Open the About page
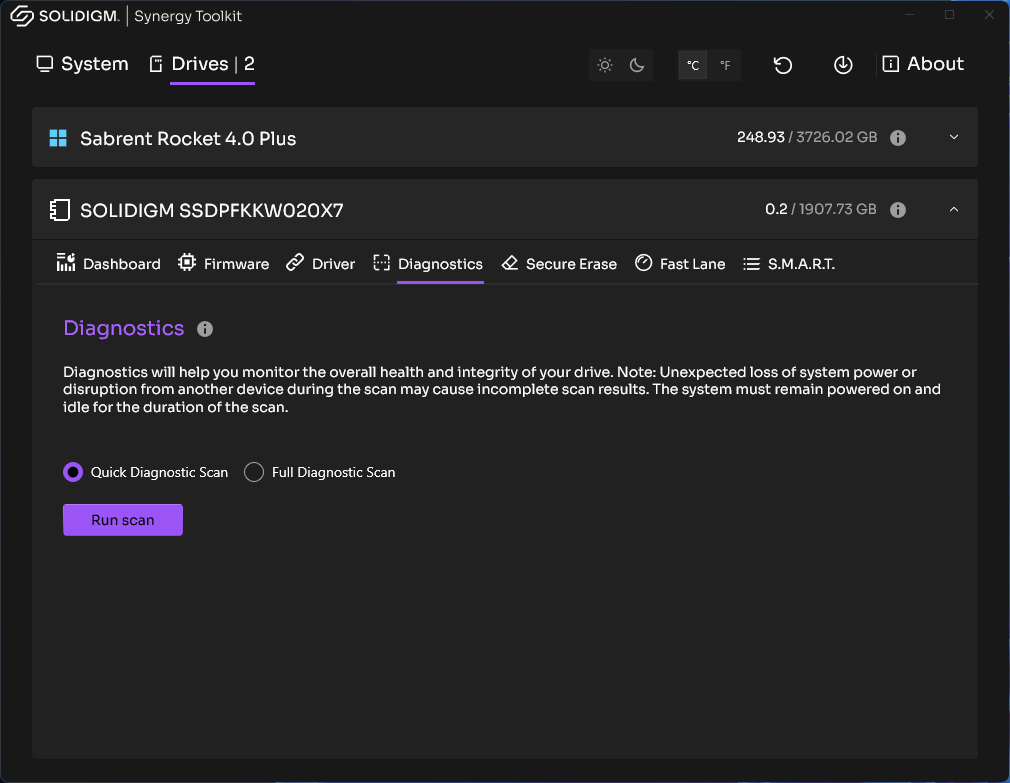This screenshot has width=1010, height=783. click(923, 64)
